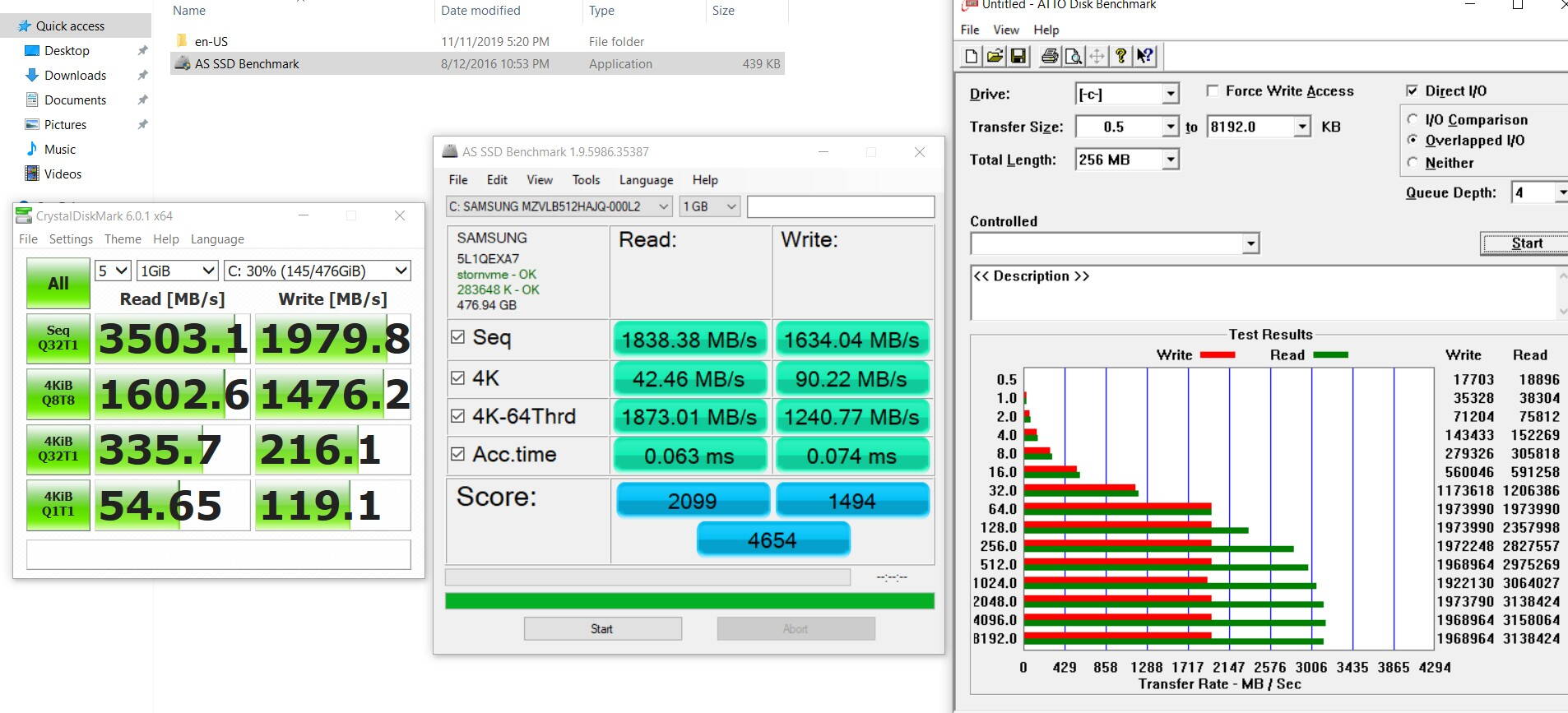Click the Start button in AS SSD Benchmark
The width and height of the screenshot is (1568, 713).
(603, 629)
